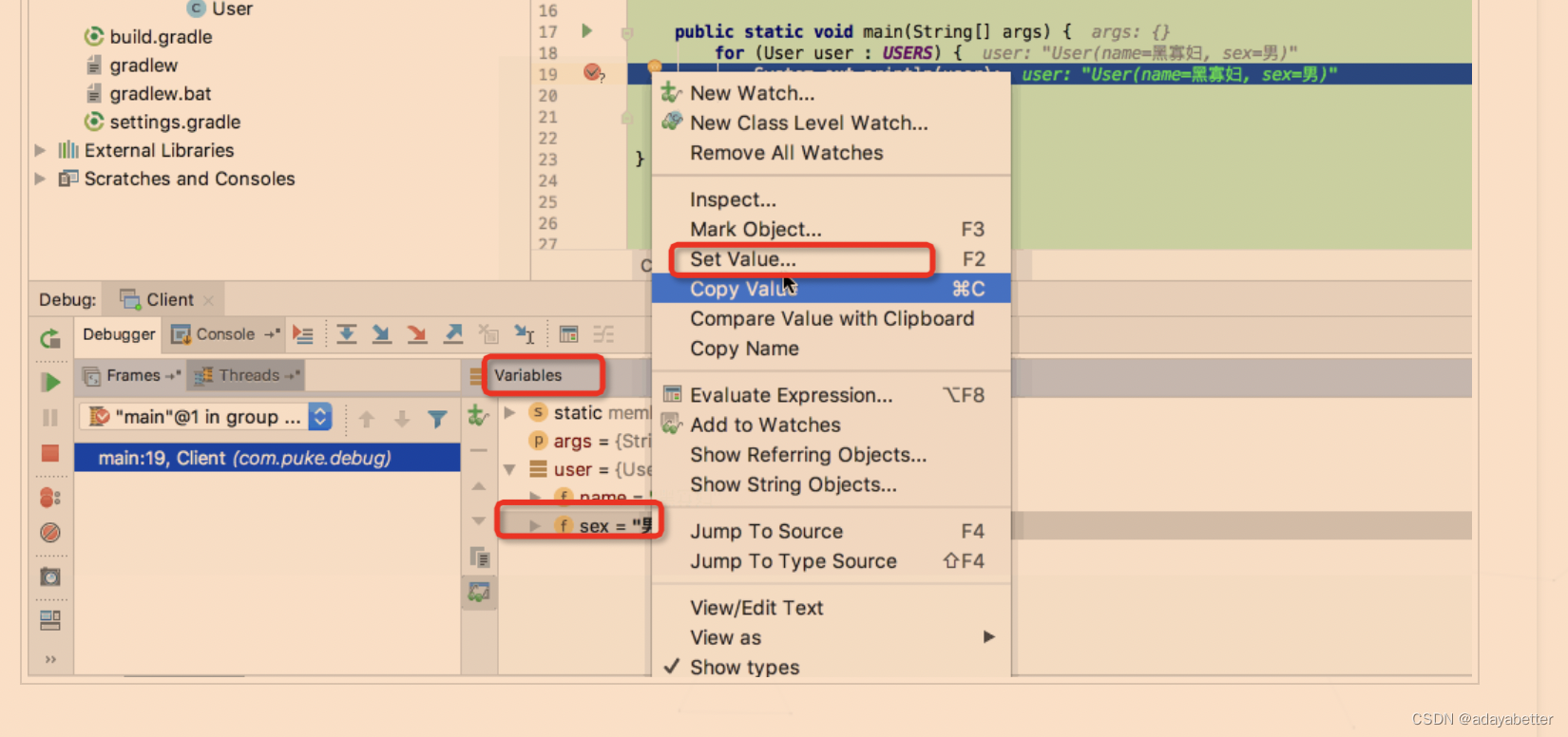Mute breakpoints in debug sidebar
Screen dimensions: 1568x737
coord(50,533)
